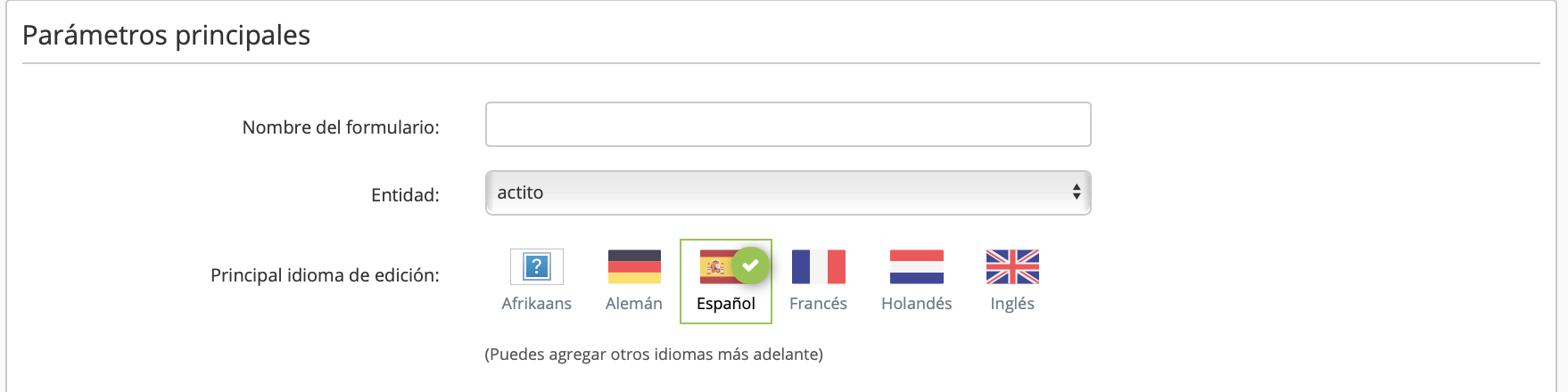
Task: Select the Afrikaans language label
Action: (536, 304)
